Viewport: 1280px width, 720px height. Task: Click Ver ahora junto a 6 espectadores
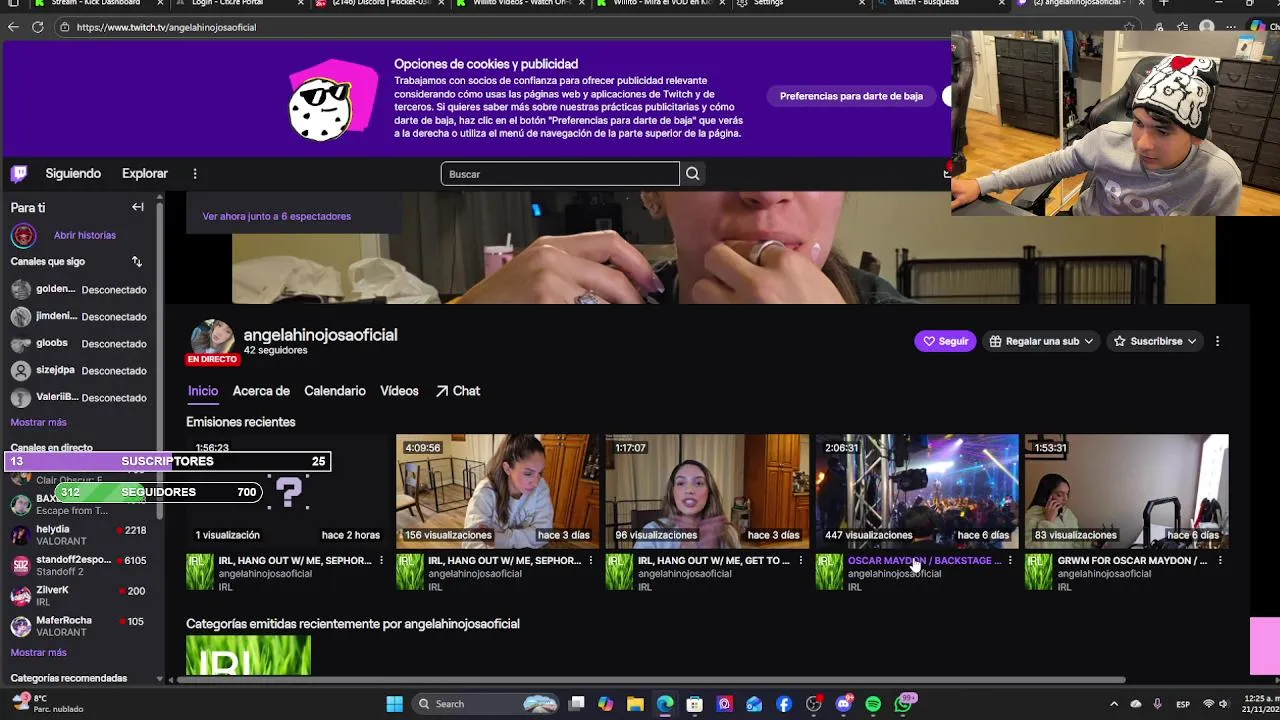coord(276,216)
